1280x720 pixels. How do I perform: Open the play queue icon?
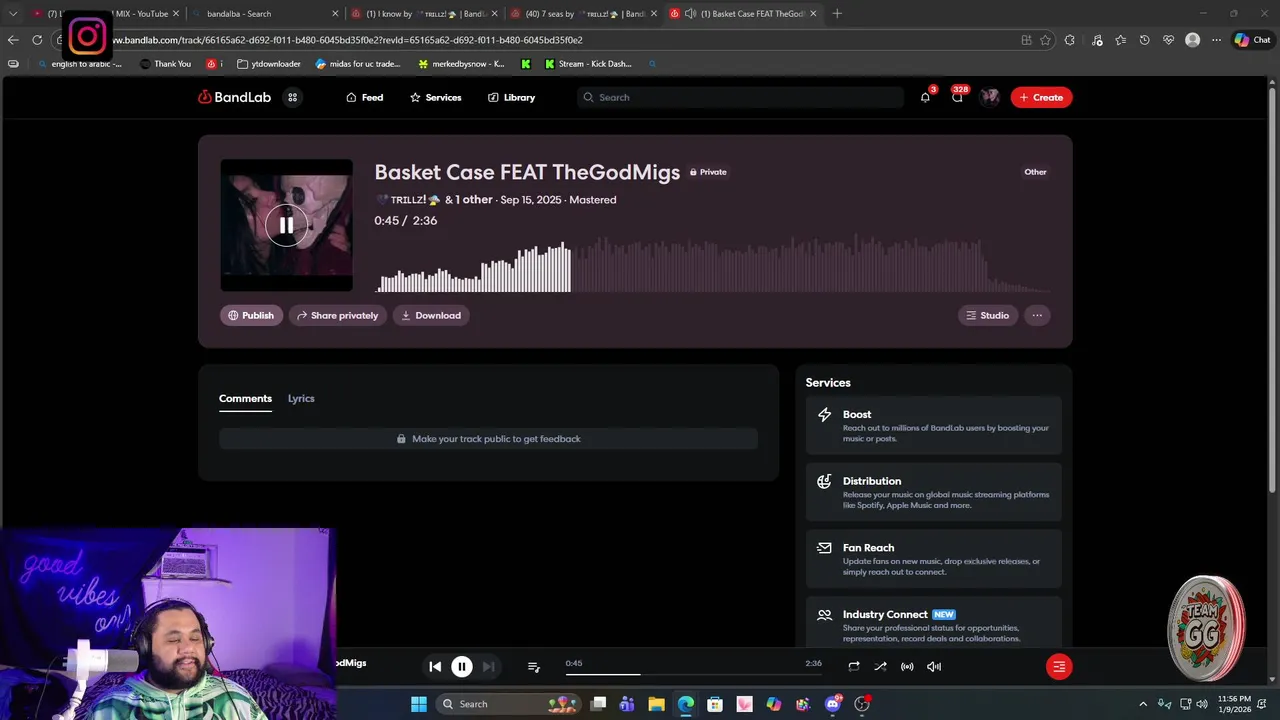tap(534, 666)
